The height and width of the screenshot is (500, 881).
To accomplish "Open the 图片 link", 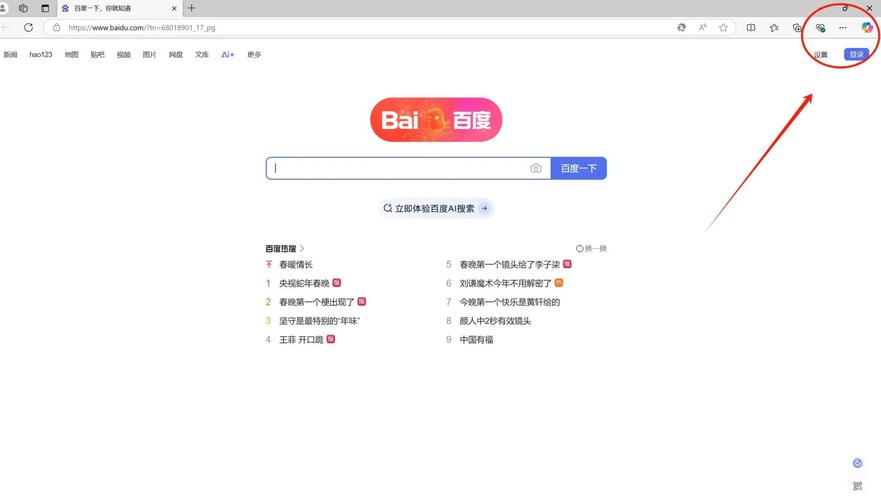I will tap(149, 54).
